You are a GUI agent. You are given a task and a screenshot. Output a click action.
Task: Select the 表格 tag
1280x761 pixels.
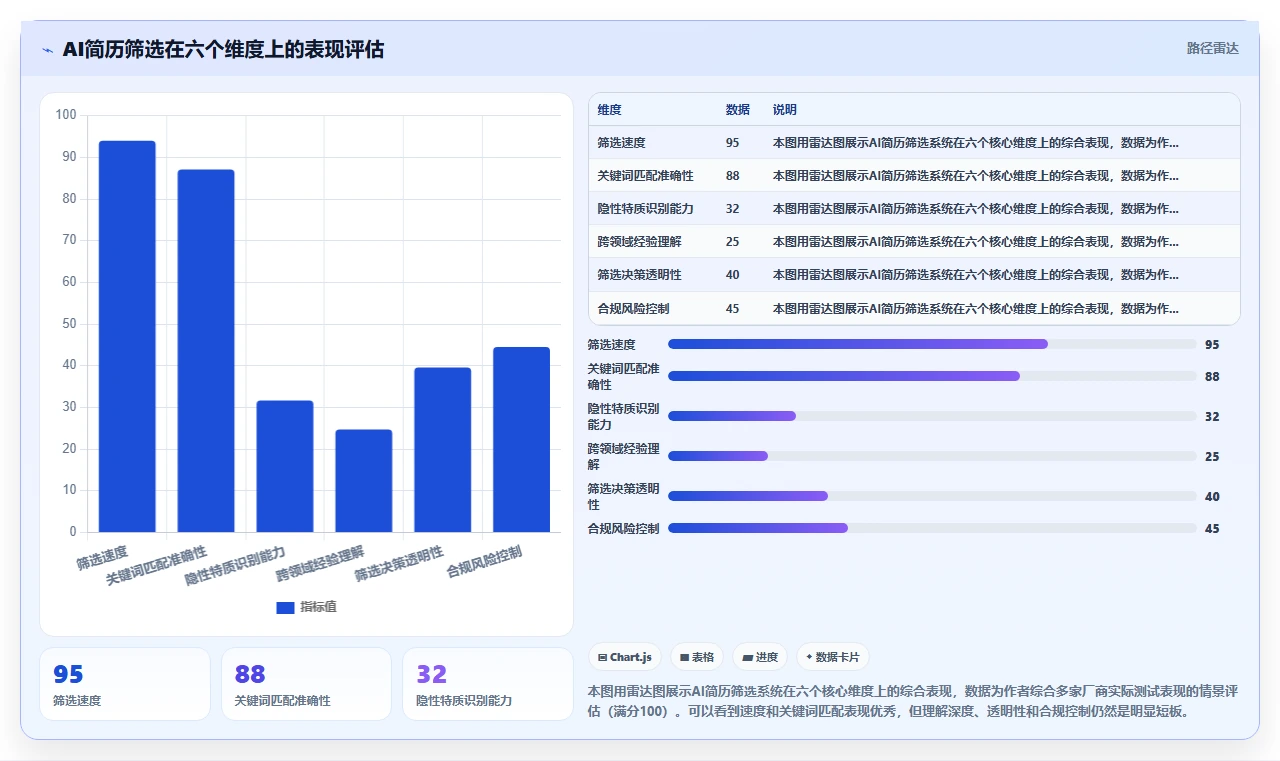tap(697, 657)
